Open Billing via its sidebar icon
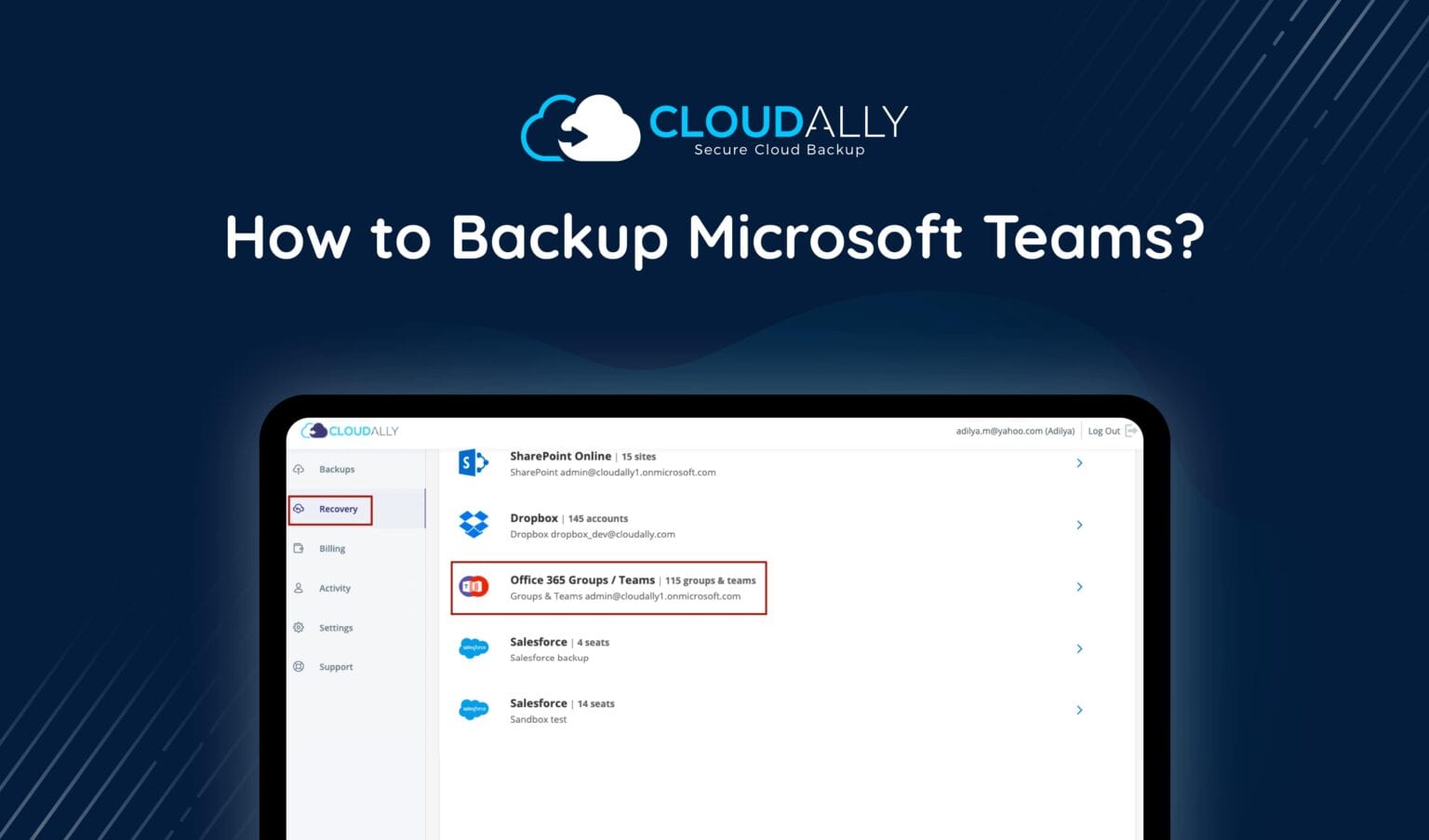The image size is (1429, 840). 299,548
